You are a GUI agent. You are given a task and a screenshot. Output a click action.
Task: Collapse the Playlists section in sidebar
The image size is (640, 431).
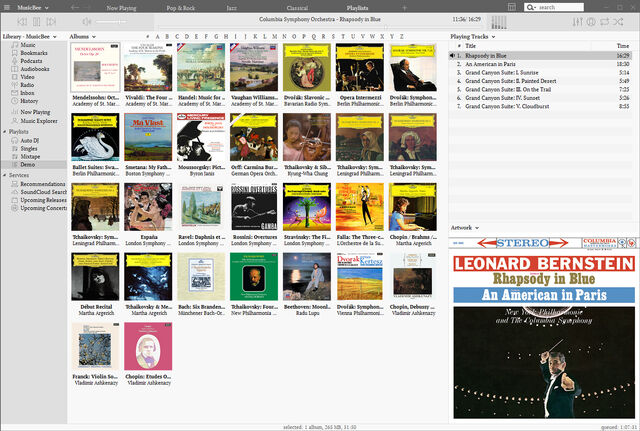pyautogui.click(x=4, y=132)
